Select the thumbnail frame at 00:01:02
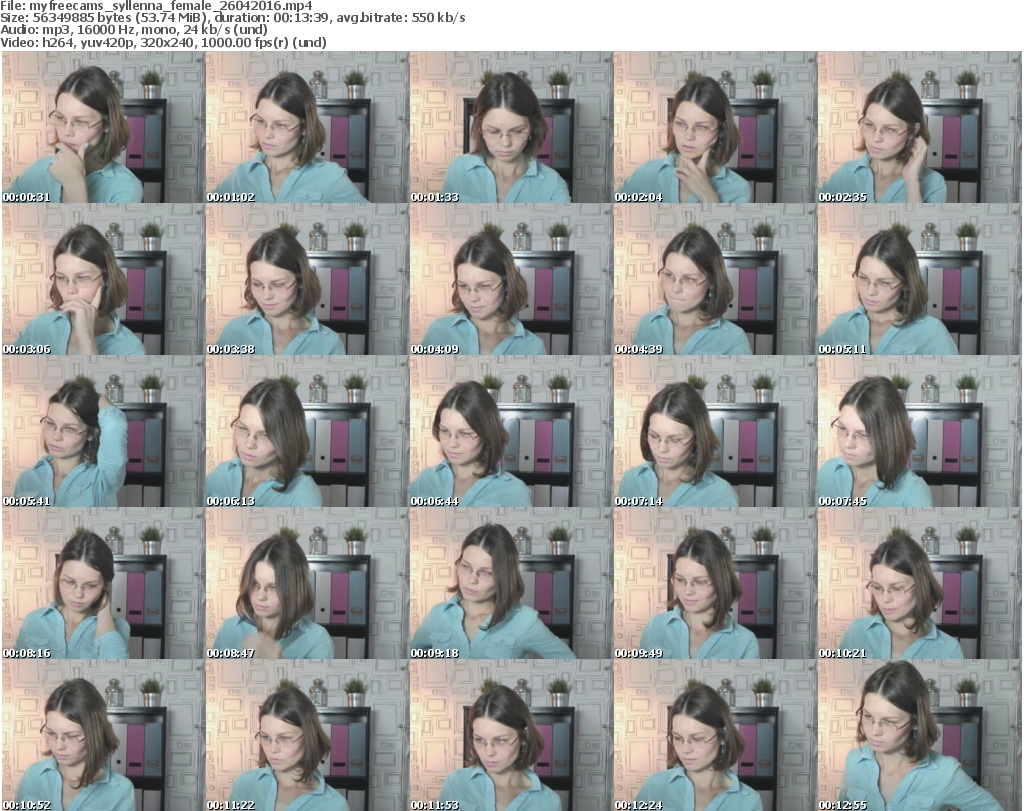Viewport: 1024px width, 811px height. 307,127
